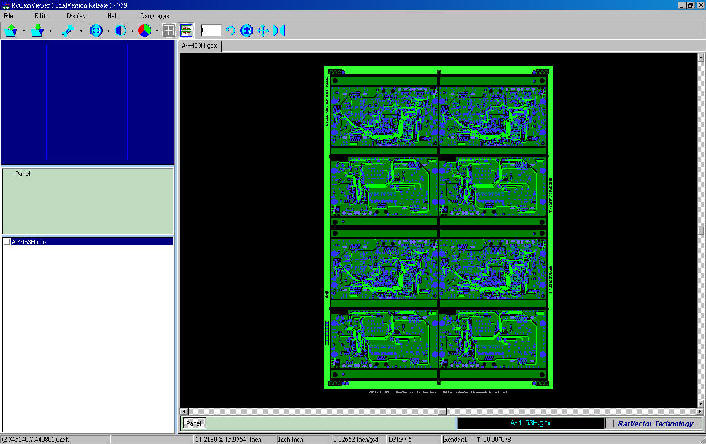Click the up arrow of the vertical scrollbar
This screenshot has height=444, width=706.
(701, 57)
